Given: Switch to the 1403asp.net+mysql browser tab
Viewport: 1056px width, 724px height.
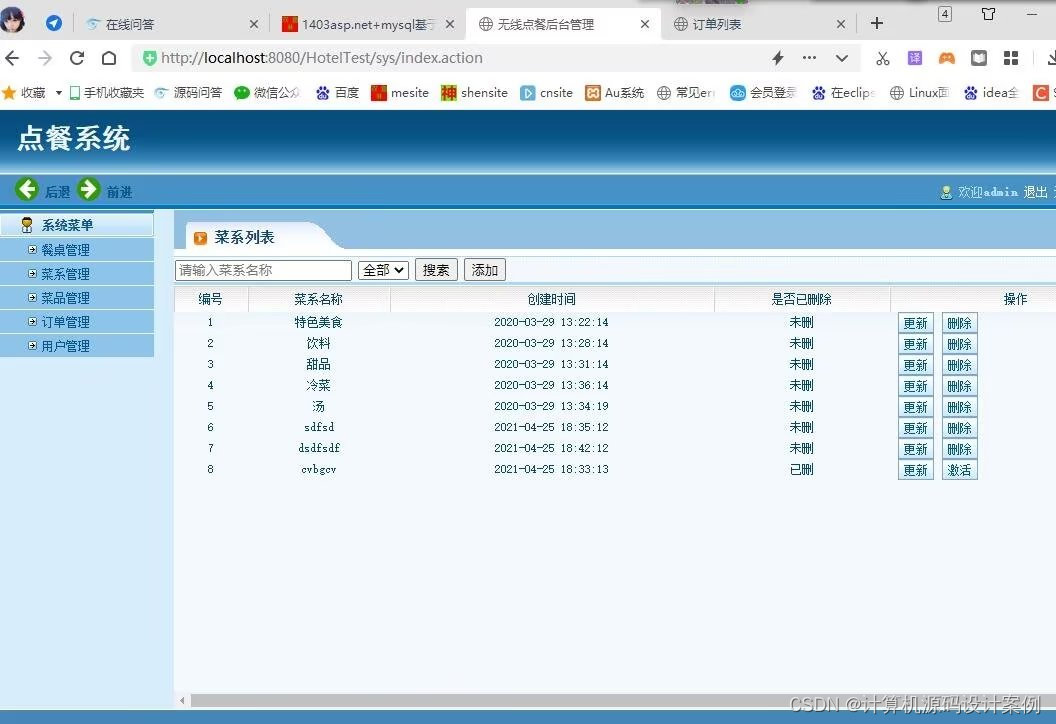Looking at the screenshot, I should pyautogui.click(x=367, y=24).
